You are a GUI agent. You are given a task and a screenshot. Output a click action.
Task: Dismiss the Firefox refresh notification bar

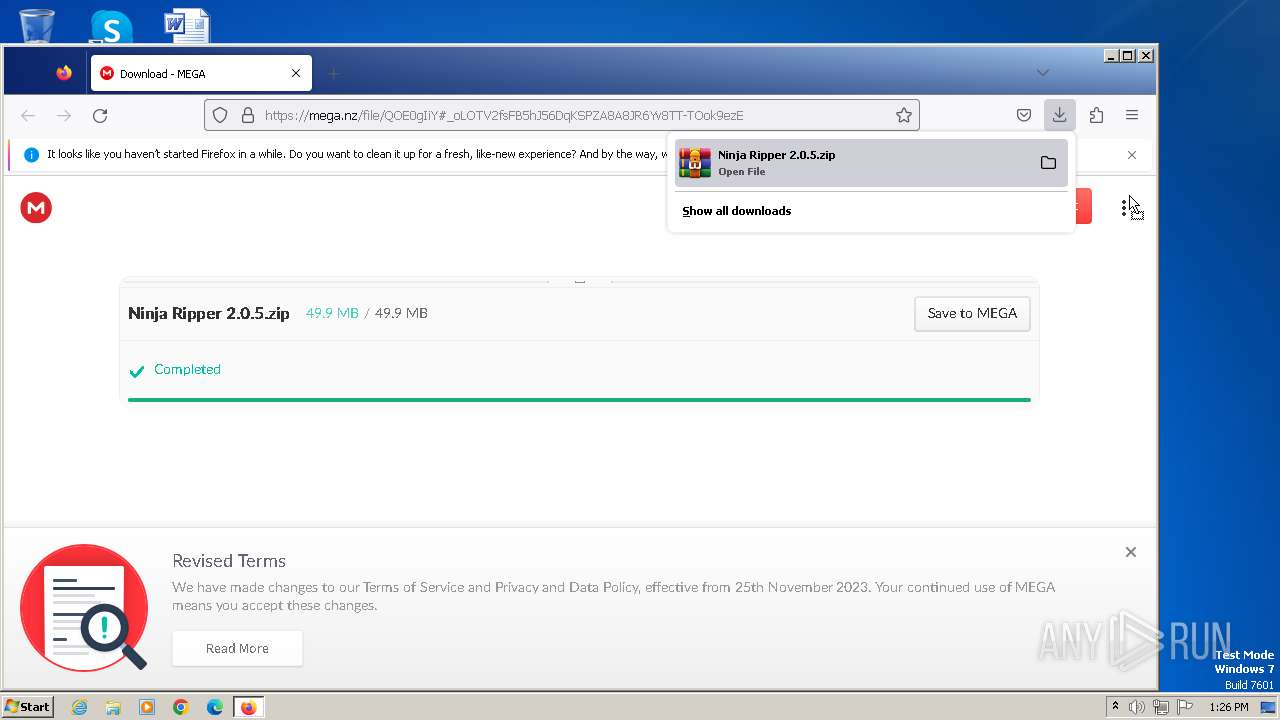click(x=1132, y=155)
